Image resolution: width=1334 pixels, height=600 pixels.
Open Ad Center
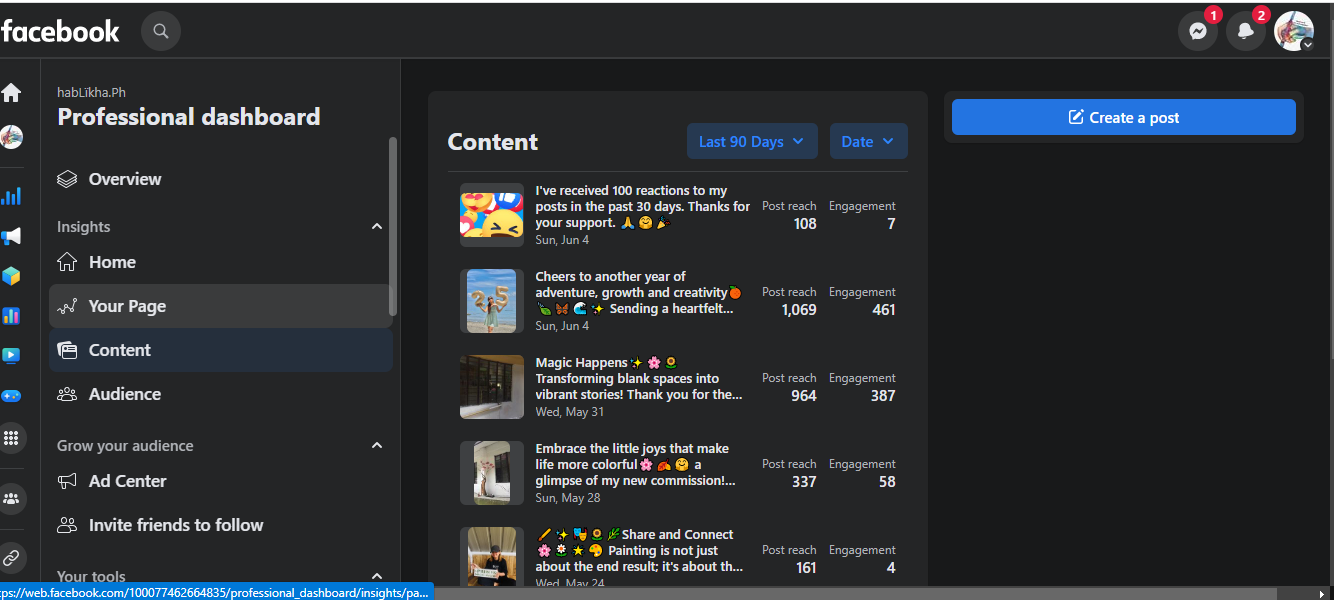(x=220, y=481)
